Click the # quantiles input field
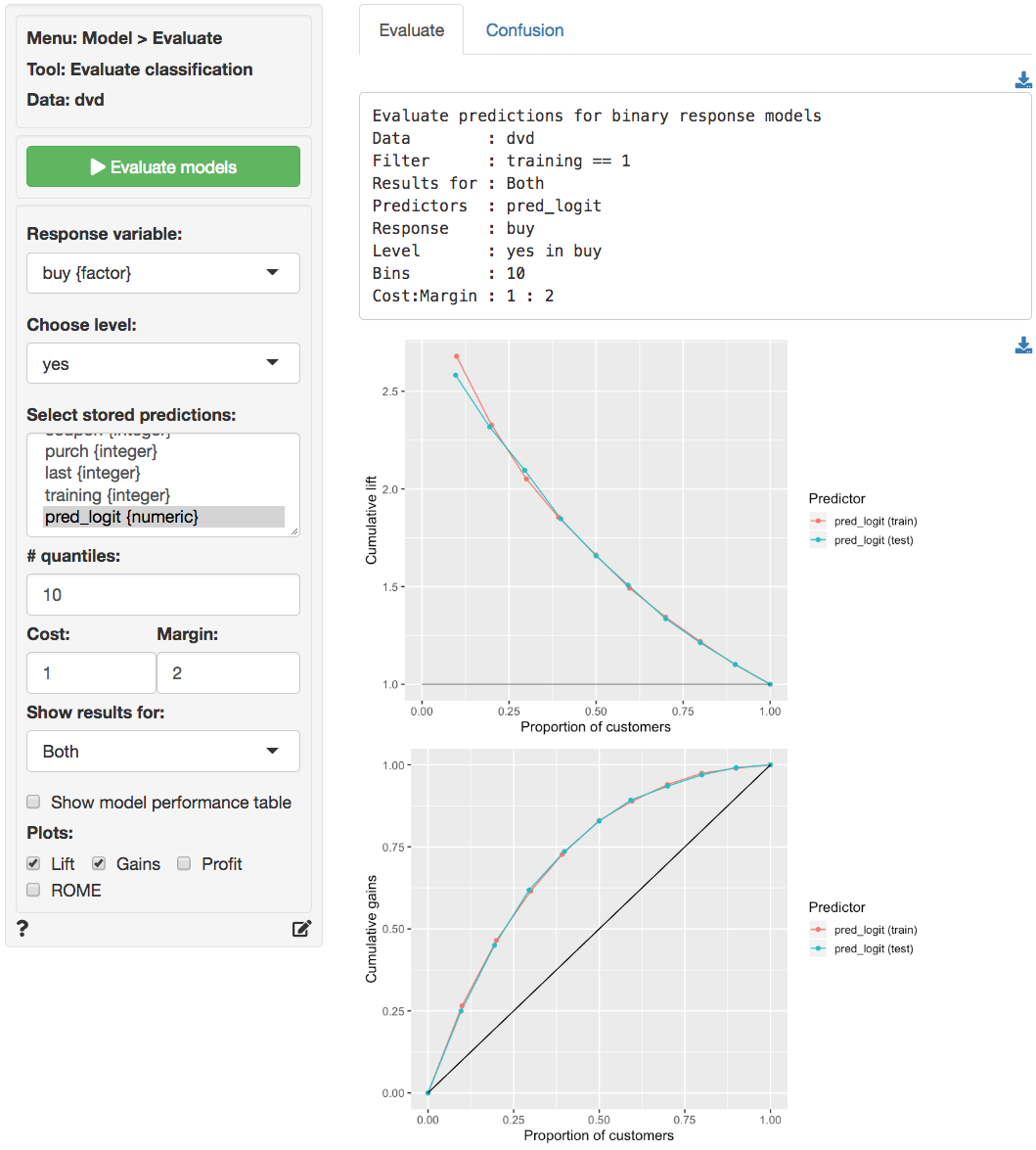Image resolution: width=1036 pixels, height=1150 pixels. click(x=163, y=594)
